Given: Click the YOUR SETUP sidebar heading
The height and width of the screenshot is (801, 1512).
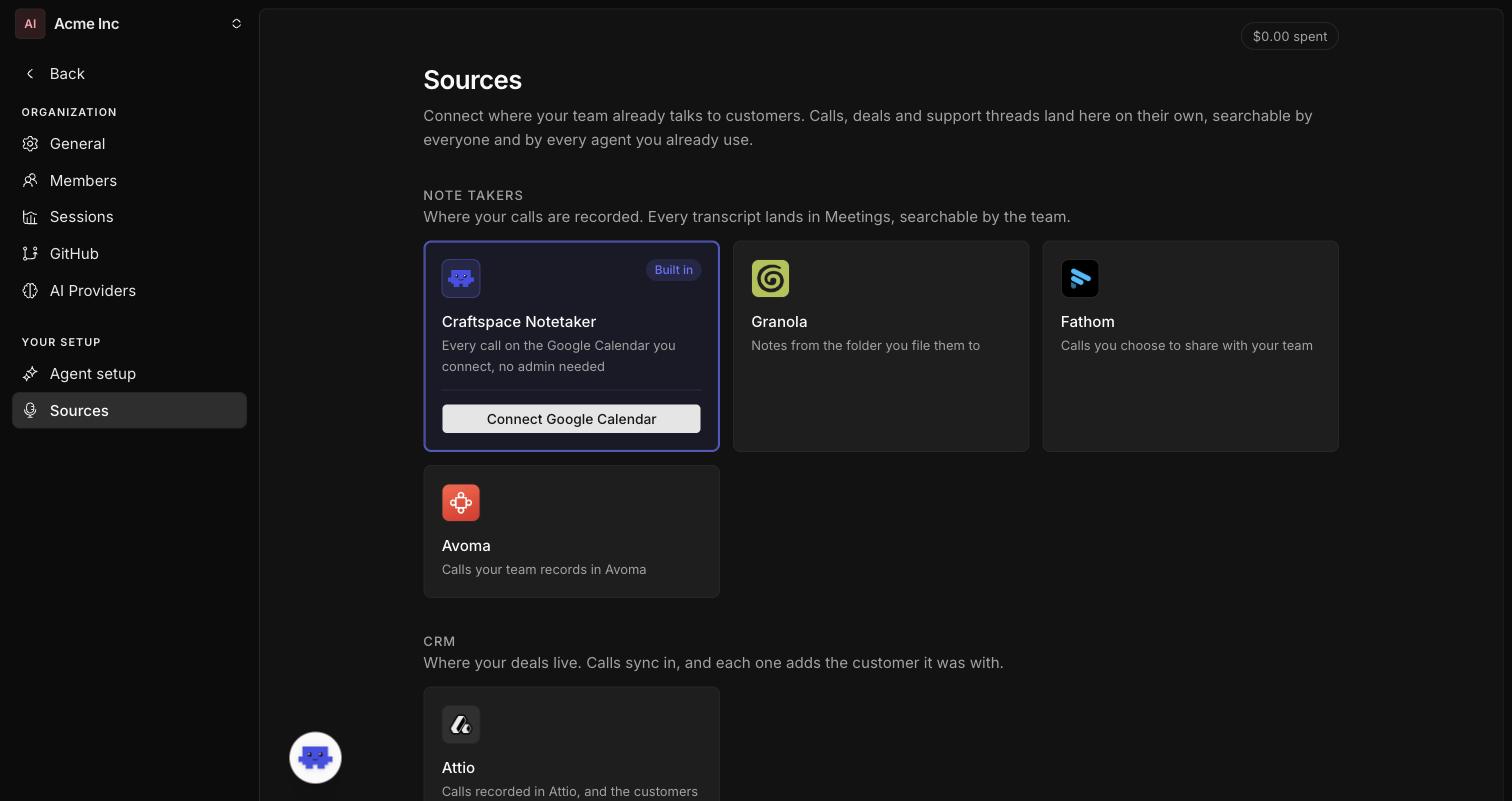Looking at the screenshot, I should tap(61, 342).
